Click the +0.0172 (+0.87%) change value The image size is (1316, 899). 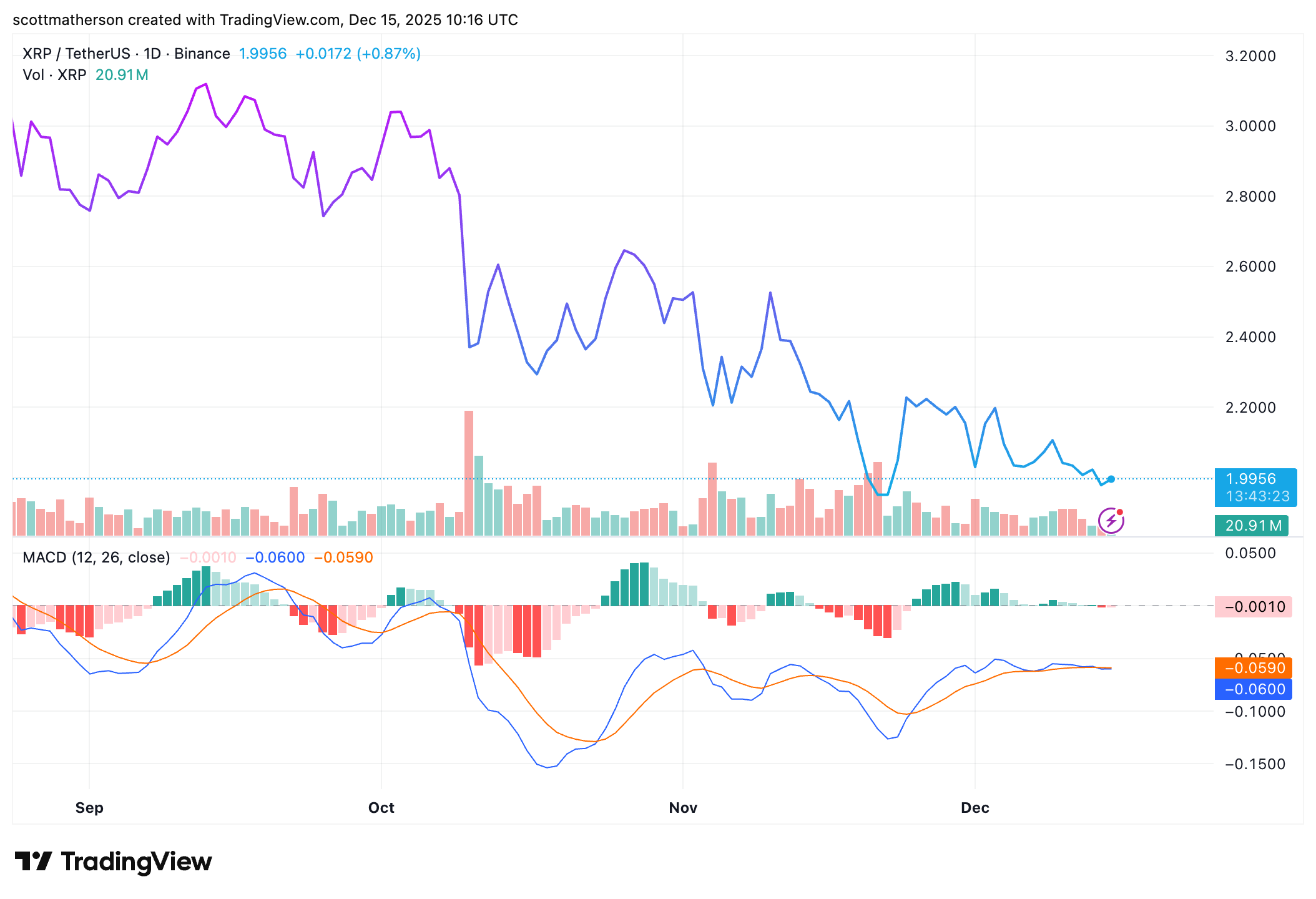tap(358, 54)
